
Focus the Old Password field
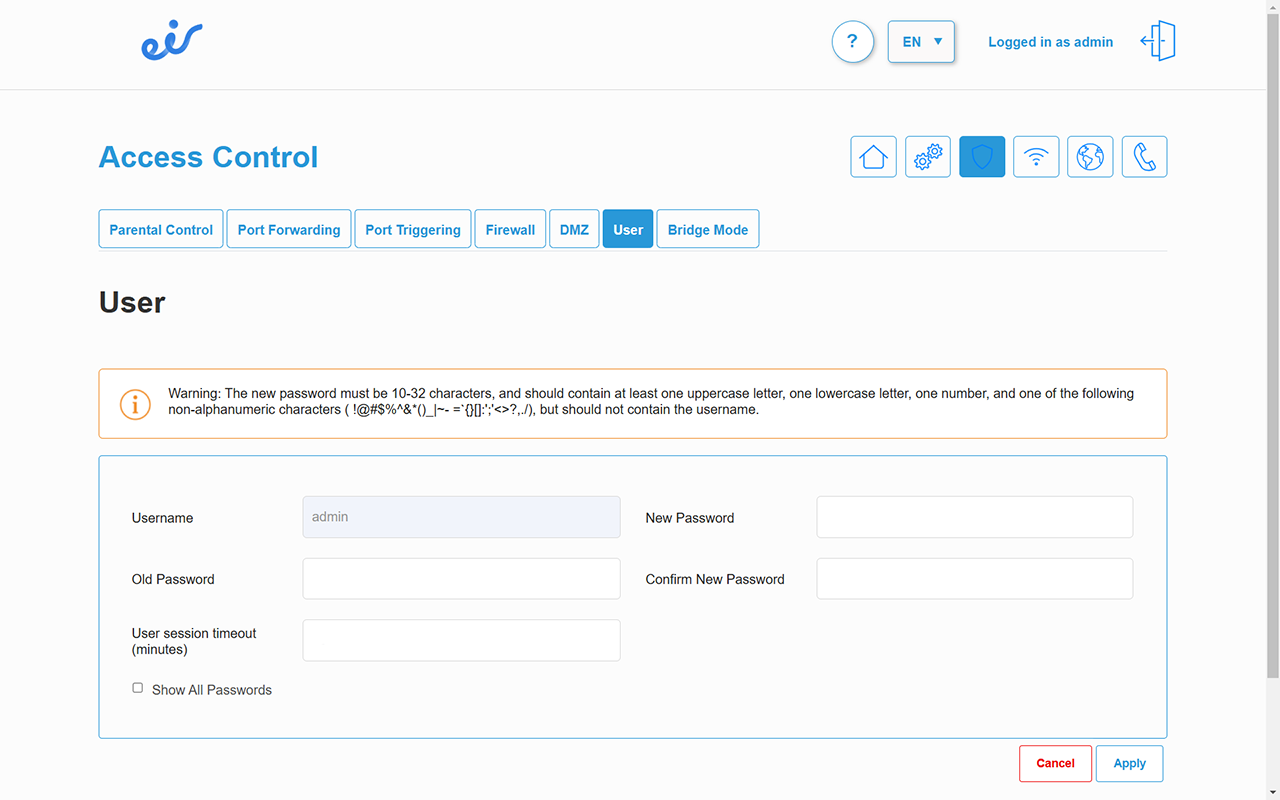[461, 579]
